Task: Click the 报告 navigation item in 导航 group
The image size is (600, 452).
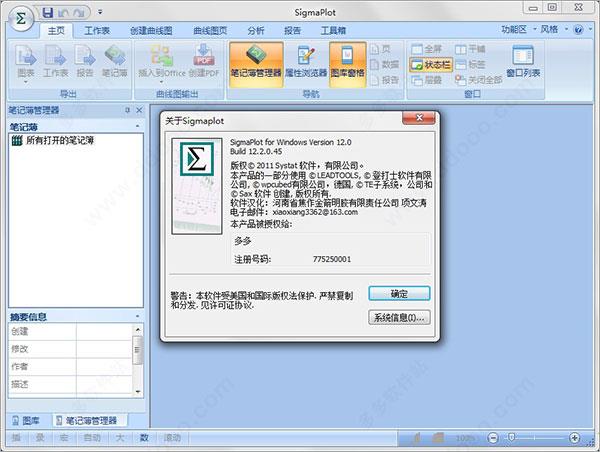Action: 385,80
